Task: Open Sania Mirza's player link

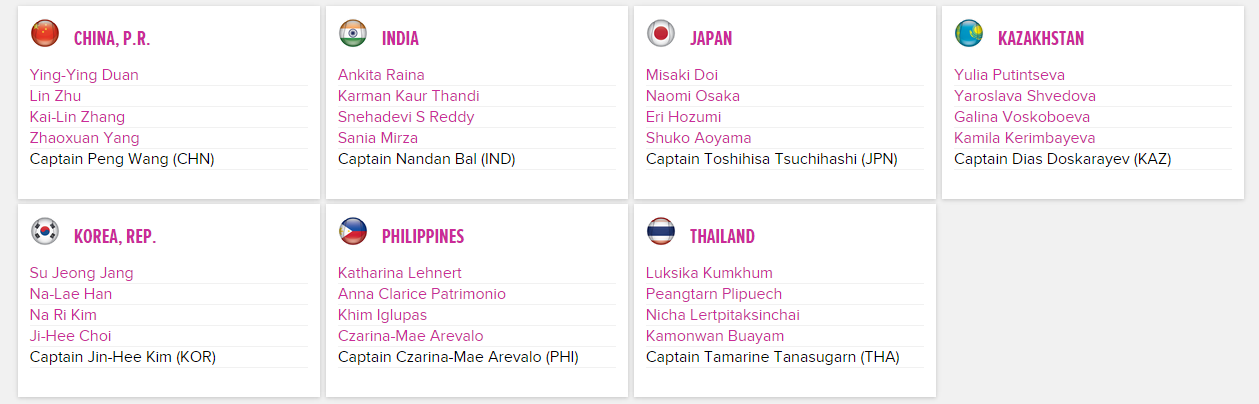Action: click(378, 138)
